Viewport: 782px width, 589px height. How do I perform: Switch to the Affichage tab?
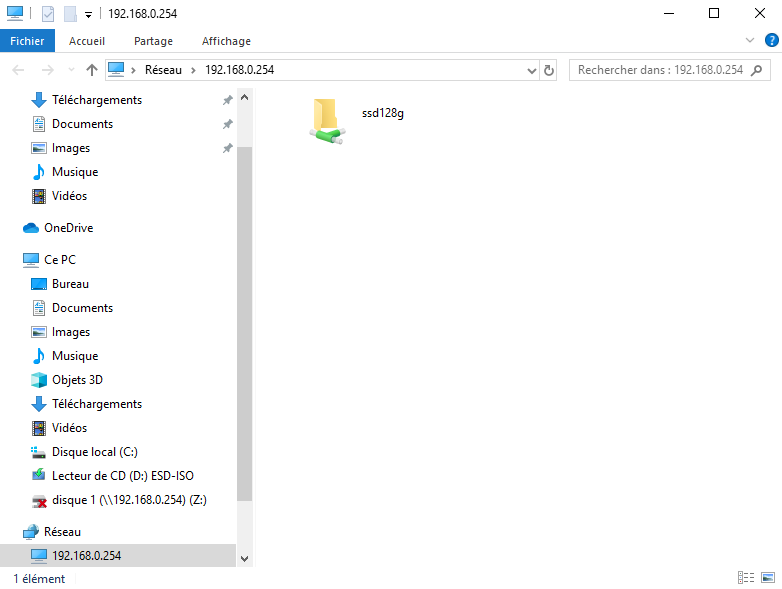click(x=226, y=41)
